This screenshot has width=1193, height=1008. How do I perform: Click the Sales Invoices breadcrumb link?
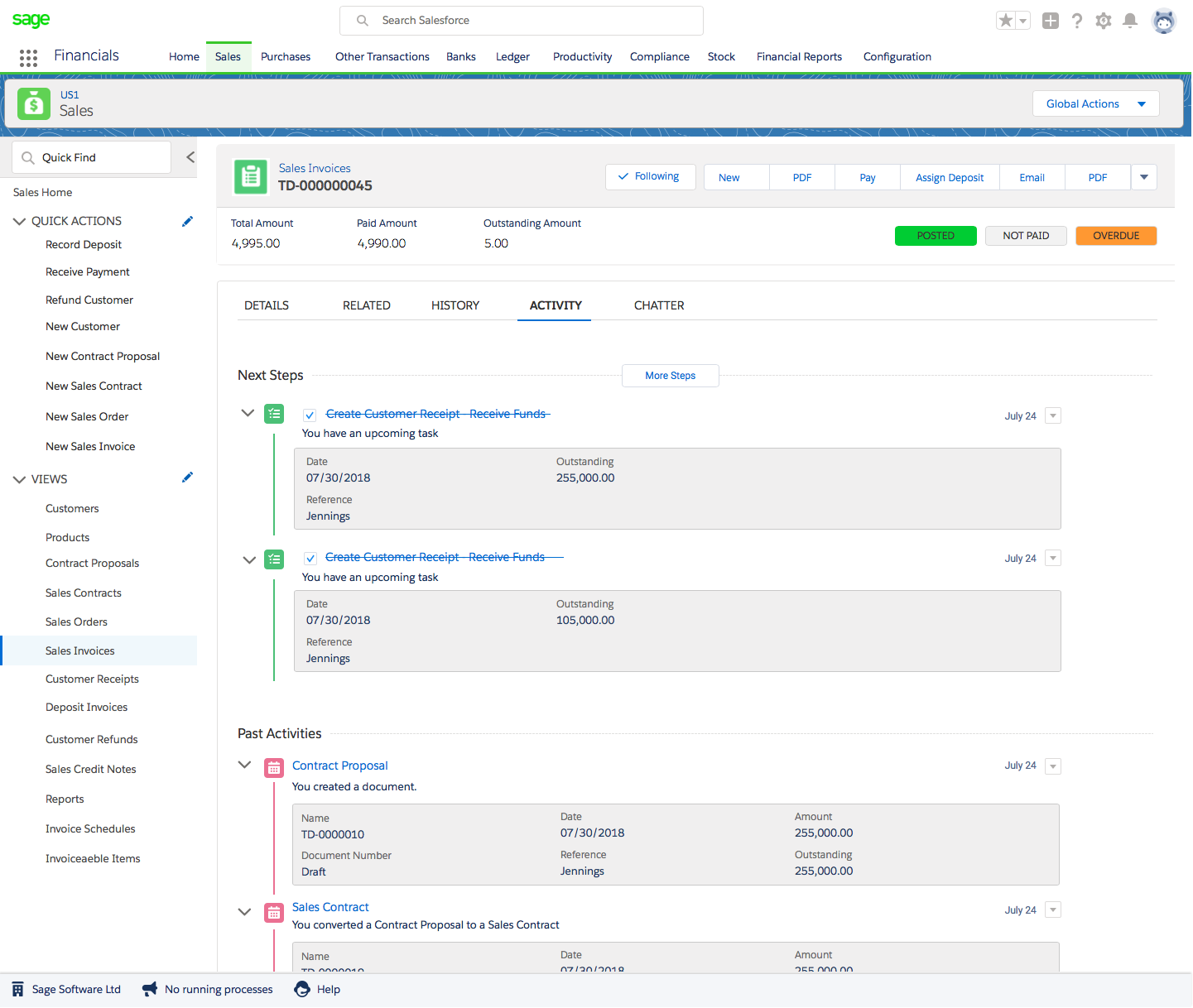point(315,168)
